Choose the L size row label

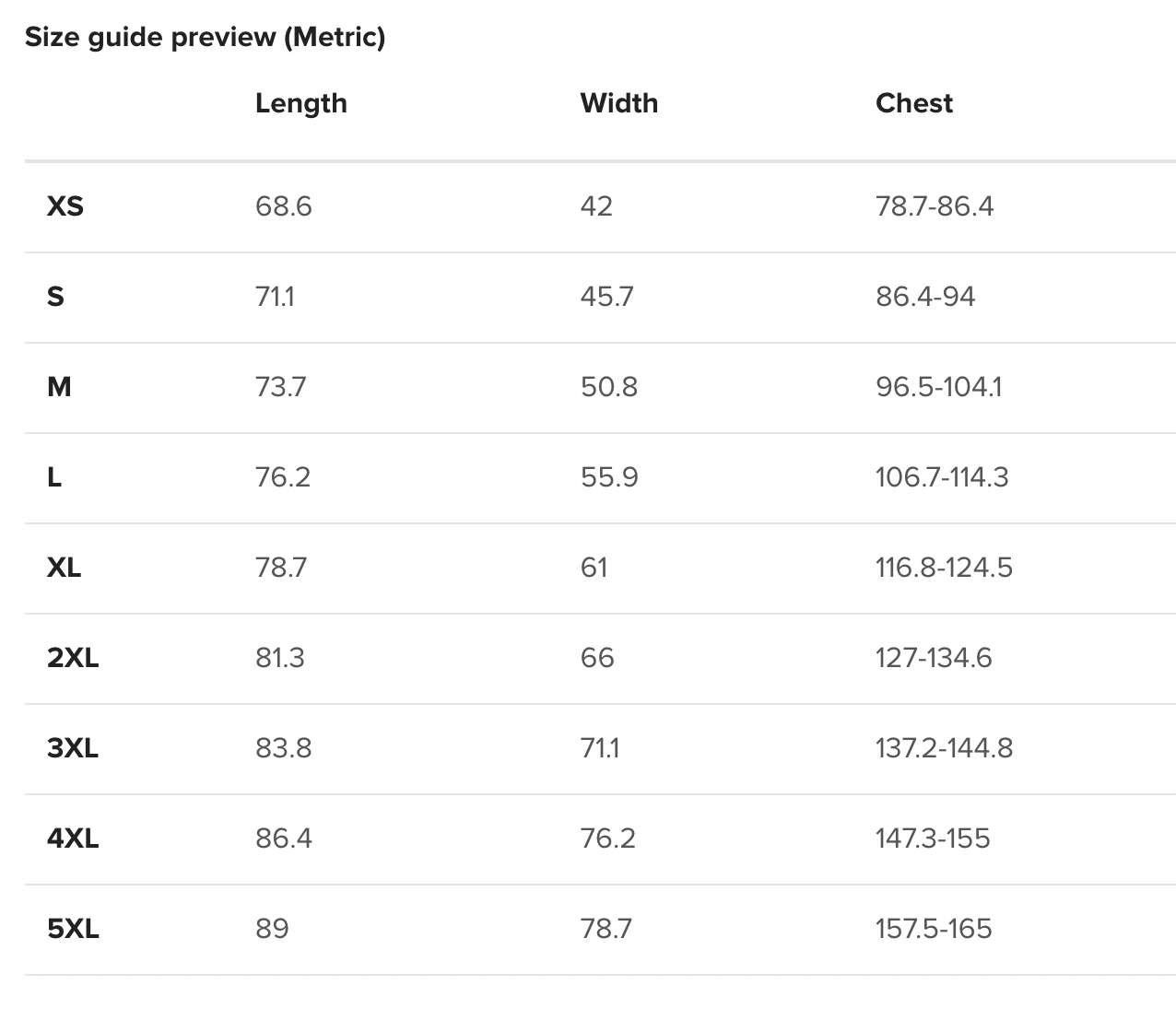[x=54, y=477]
